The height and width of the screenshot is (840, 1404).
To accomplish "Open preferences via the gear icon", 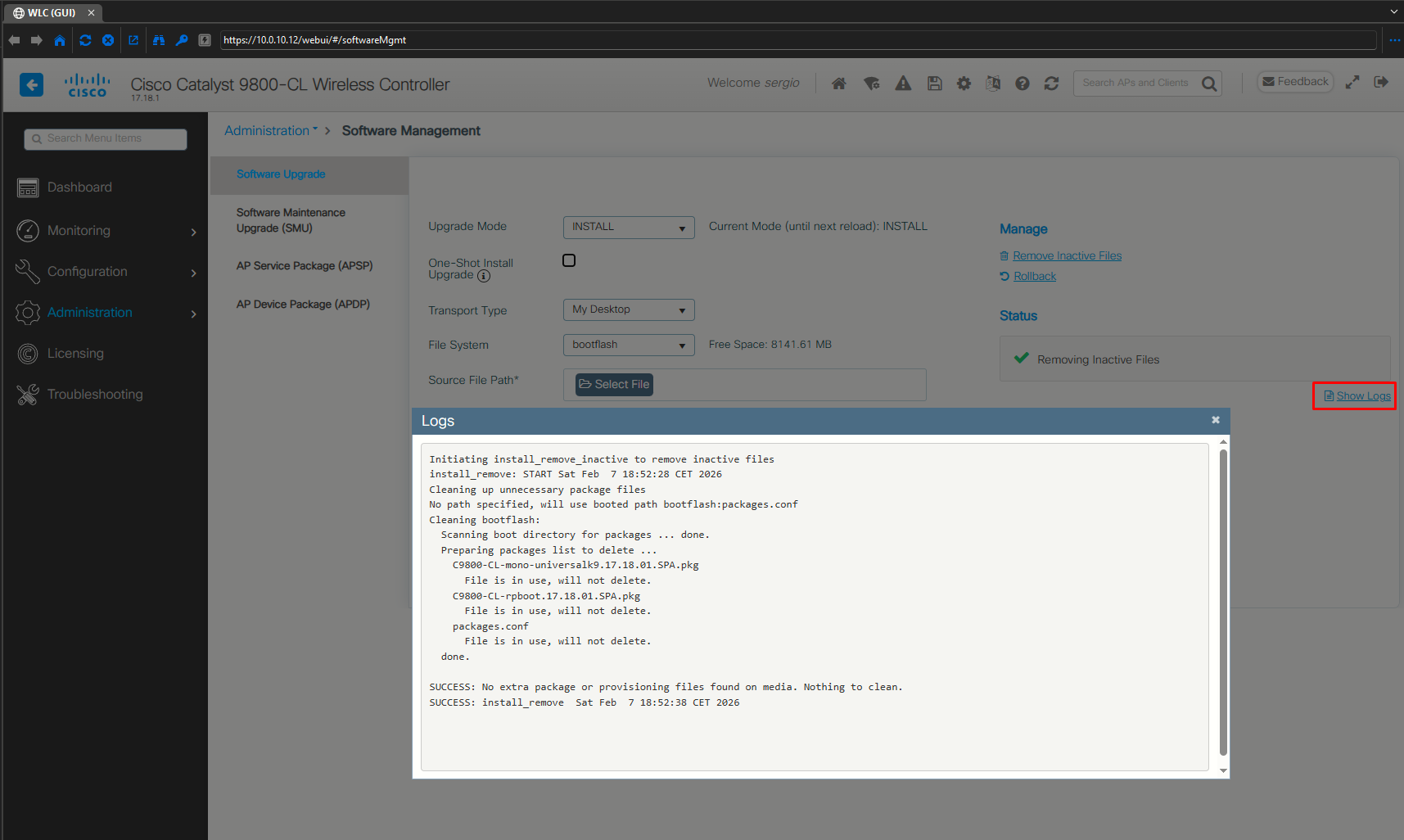I will (964, 84).
